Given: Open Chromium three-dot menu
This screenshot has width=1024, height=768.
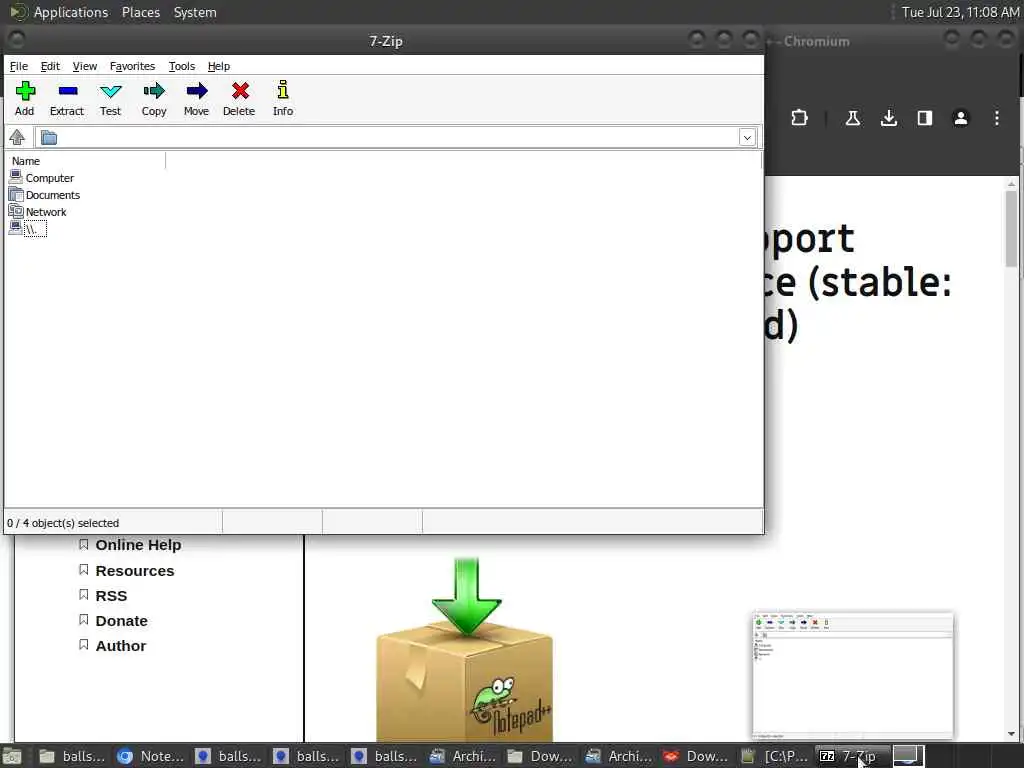Looking at the screenshot, I should coord(997,118).
